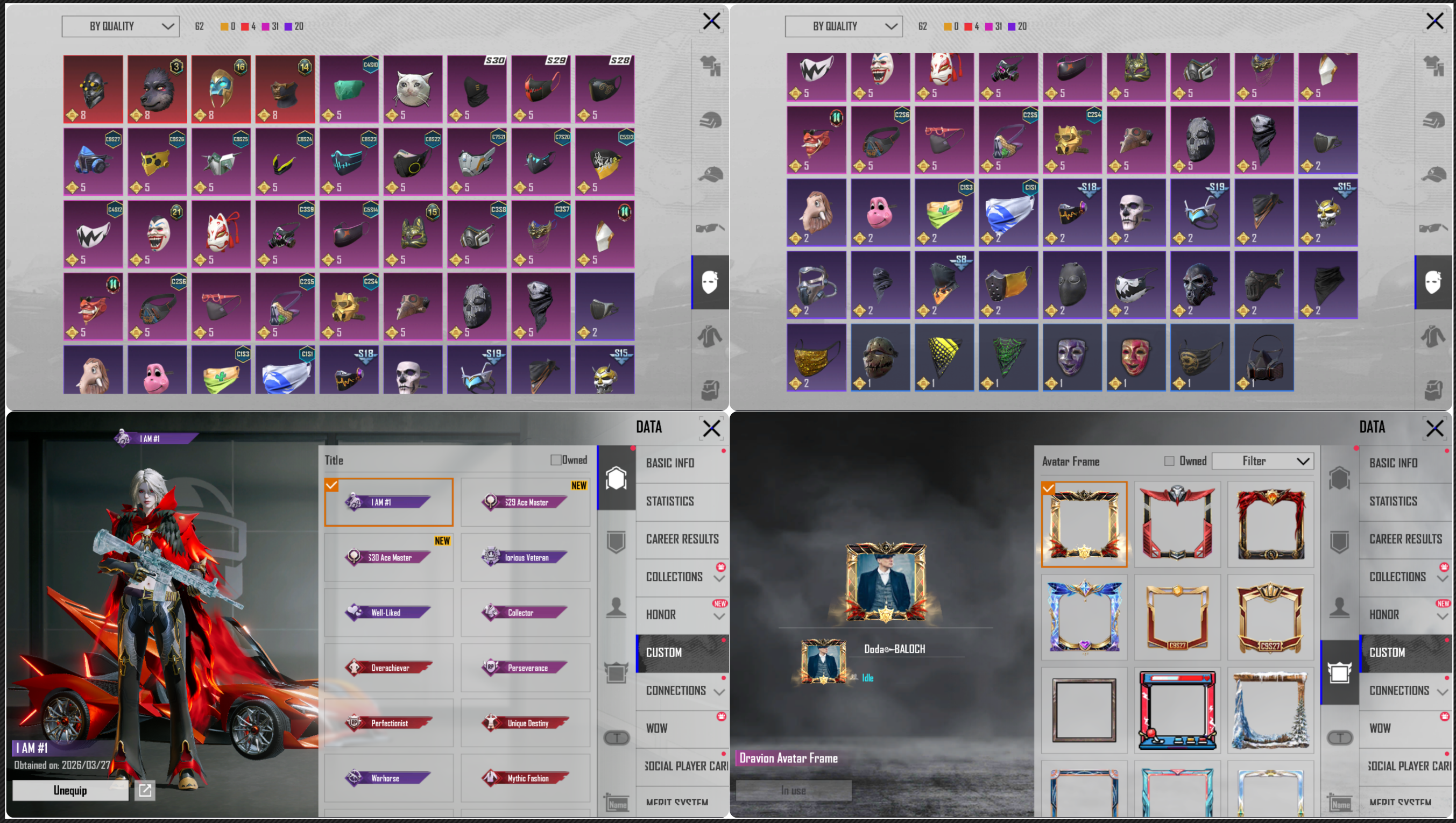Select the snowy pine tree avatar frame
The width and height of the screenshot is (1456, 823).
[x=1270, y=711]
